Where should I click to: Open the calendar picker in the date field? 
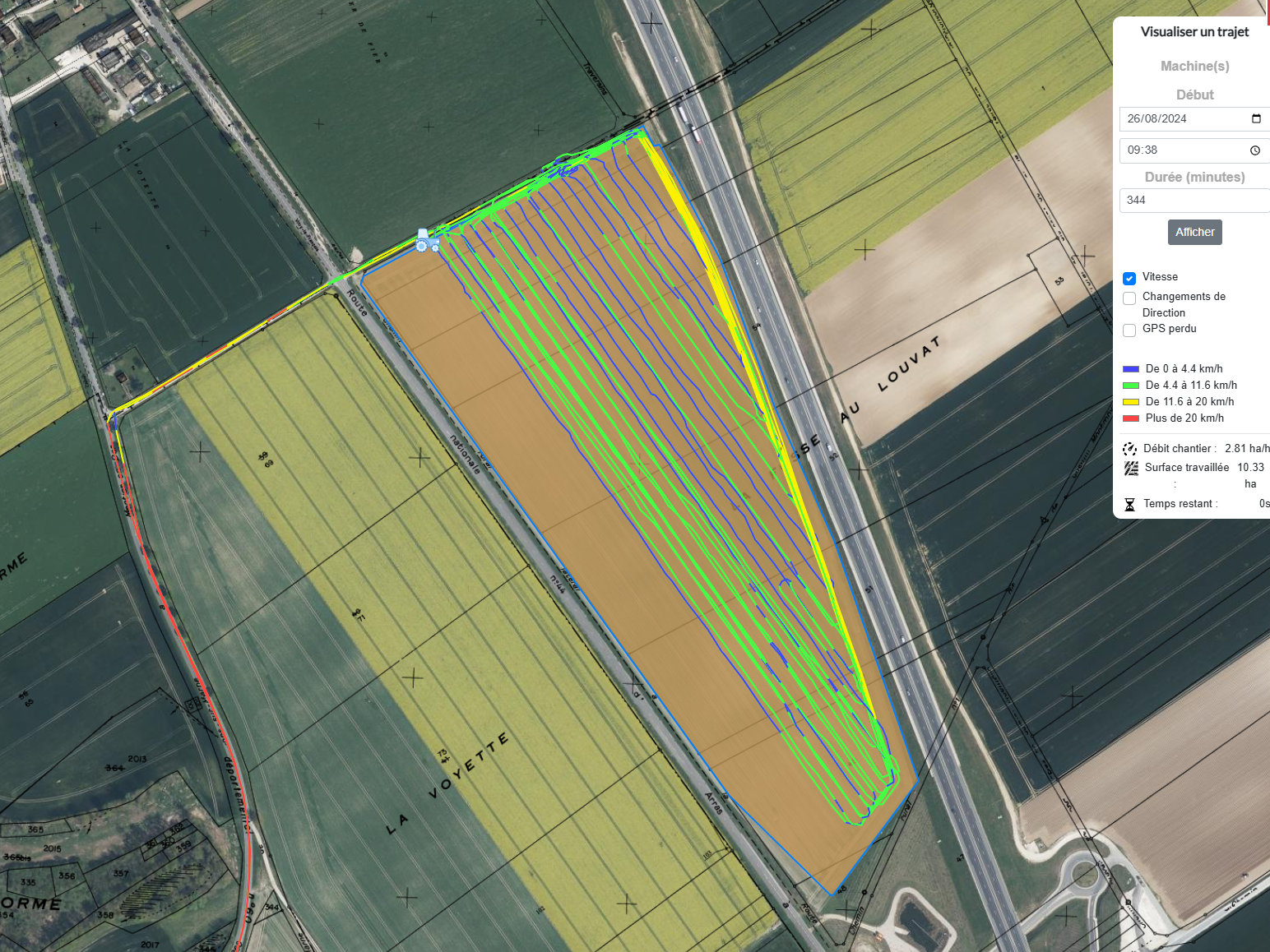click(1256, 119)
